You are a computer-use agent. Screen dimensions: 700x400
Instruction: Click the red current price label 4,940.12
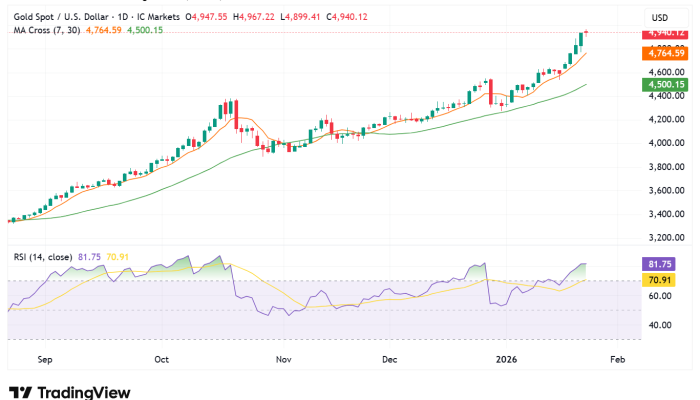click(x=665, y=33)
